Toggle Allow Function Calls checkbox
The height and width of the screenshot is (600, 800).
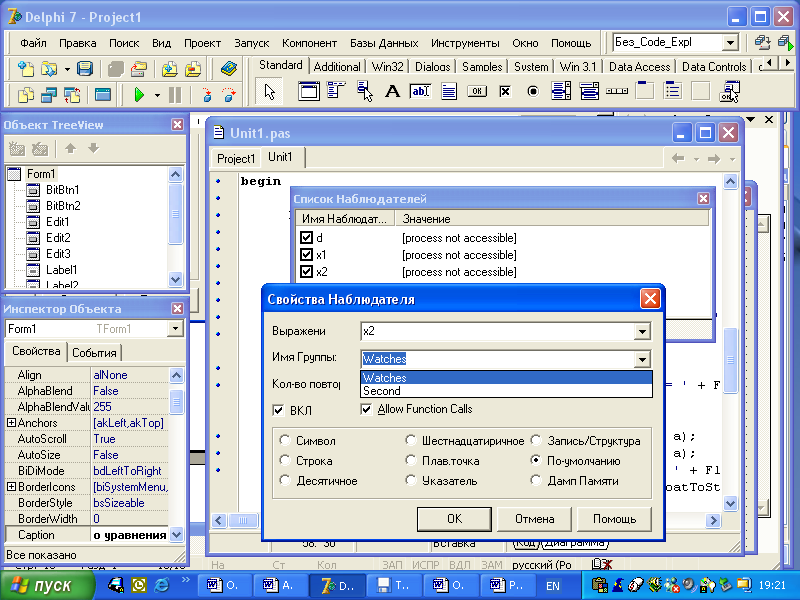tap(366, 409)
